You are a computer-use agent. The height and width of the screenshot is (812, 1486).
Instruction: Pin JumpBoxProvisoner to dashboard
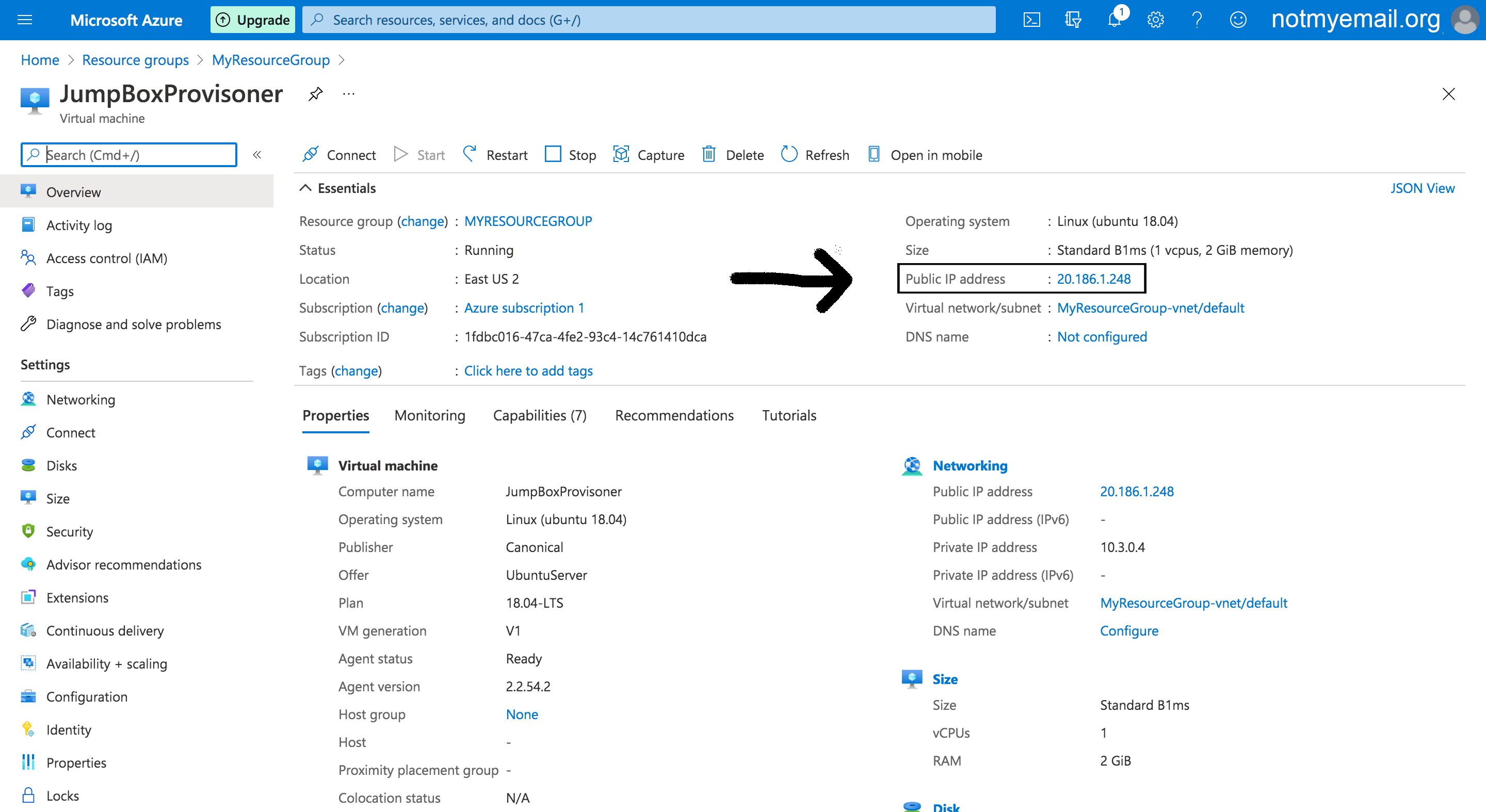[x=316, y=94]
